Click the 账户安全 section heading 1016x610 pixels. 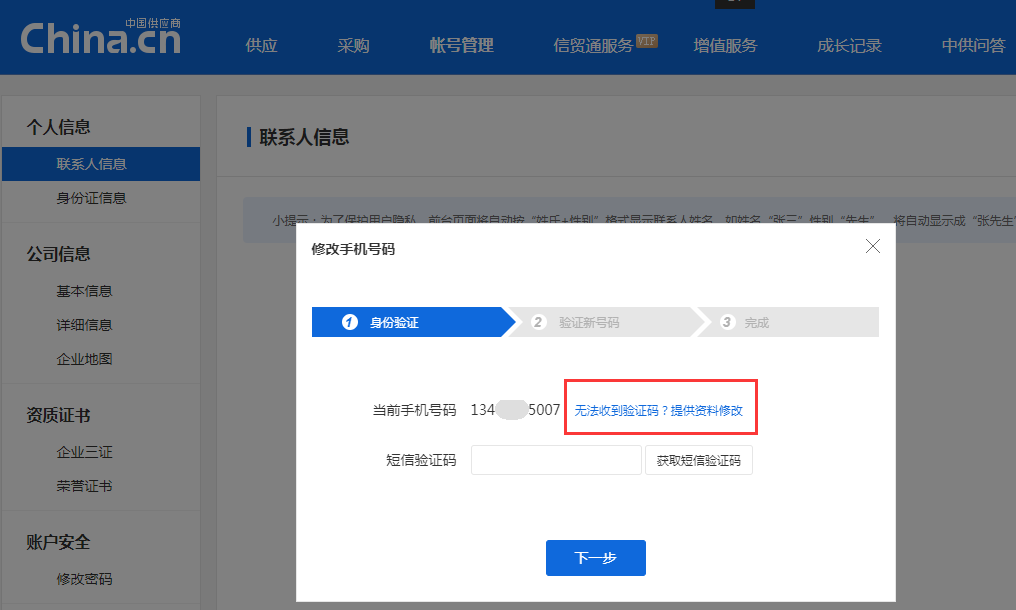pyautogui.click(x=58, y=542)
